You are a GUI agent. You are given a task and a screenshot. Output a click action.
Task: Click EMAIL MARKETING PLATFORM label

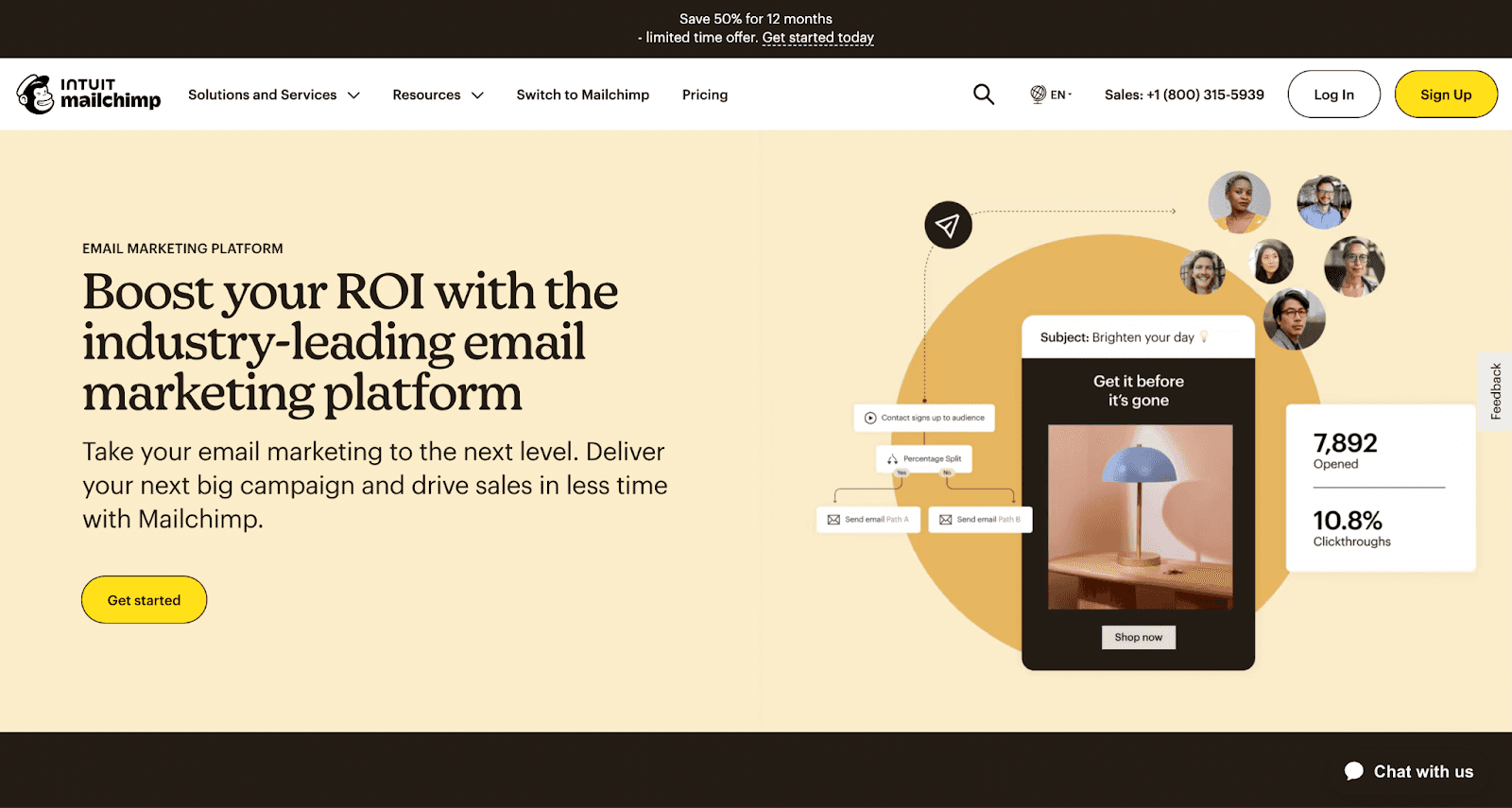(182, 249)
